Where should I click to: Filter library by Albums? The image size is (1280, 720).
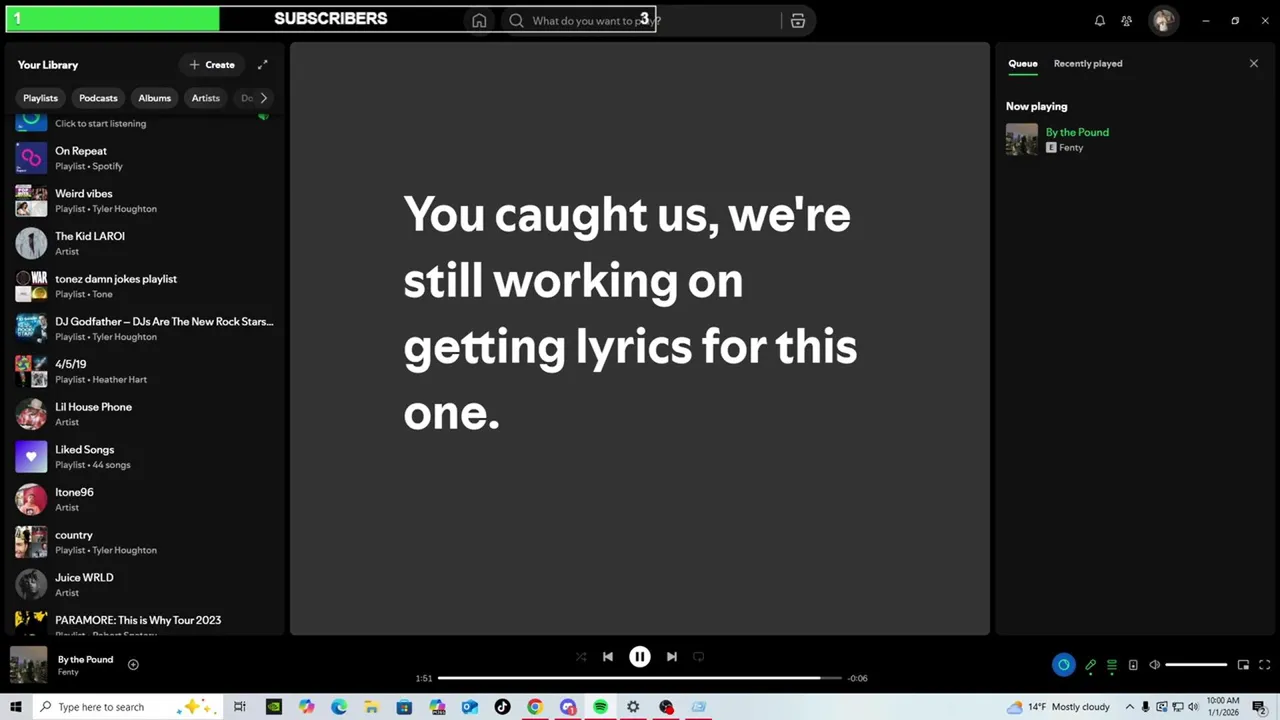point(154,98)
